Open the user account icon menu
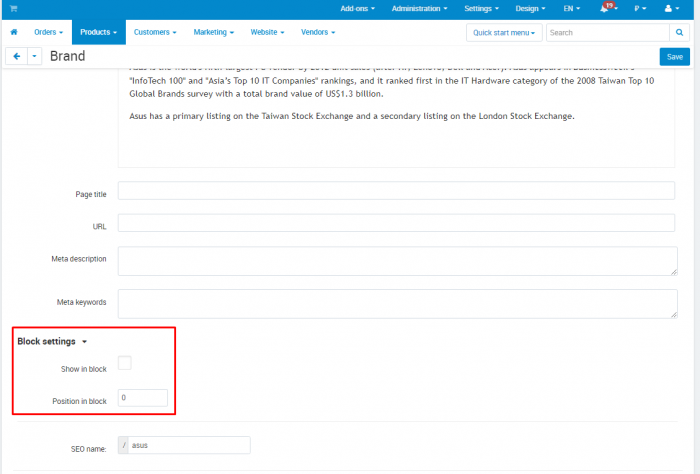 click(671, 8)
